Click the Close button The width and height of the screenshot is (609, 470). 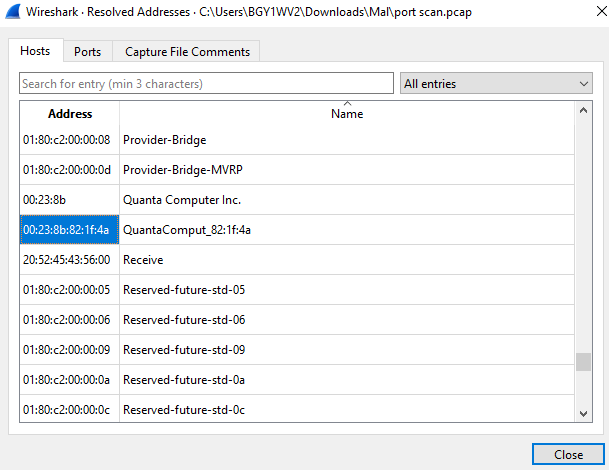click(568, 454)
